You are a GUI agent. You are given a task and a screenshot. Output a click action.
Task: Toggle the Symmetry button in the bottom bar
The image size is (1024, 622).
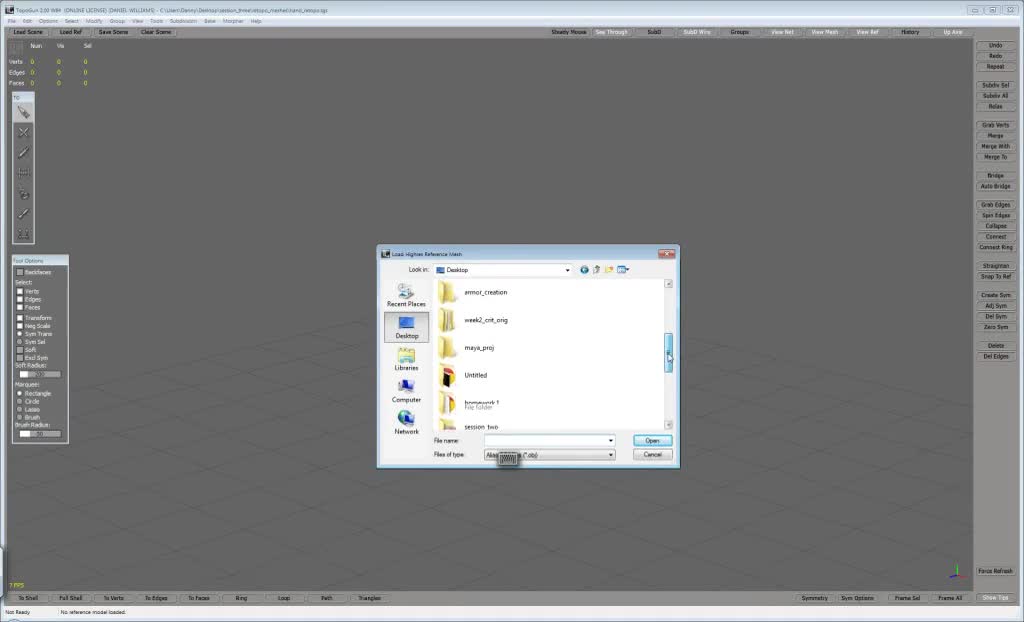coord(814,598)
